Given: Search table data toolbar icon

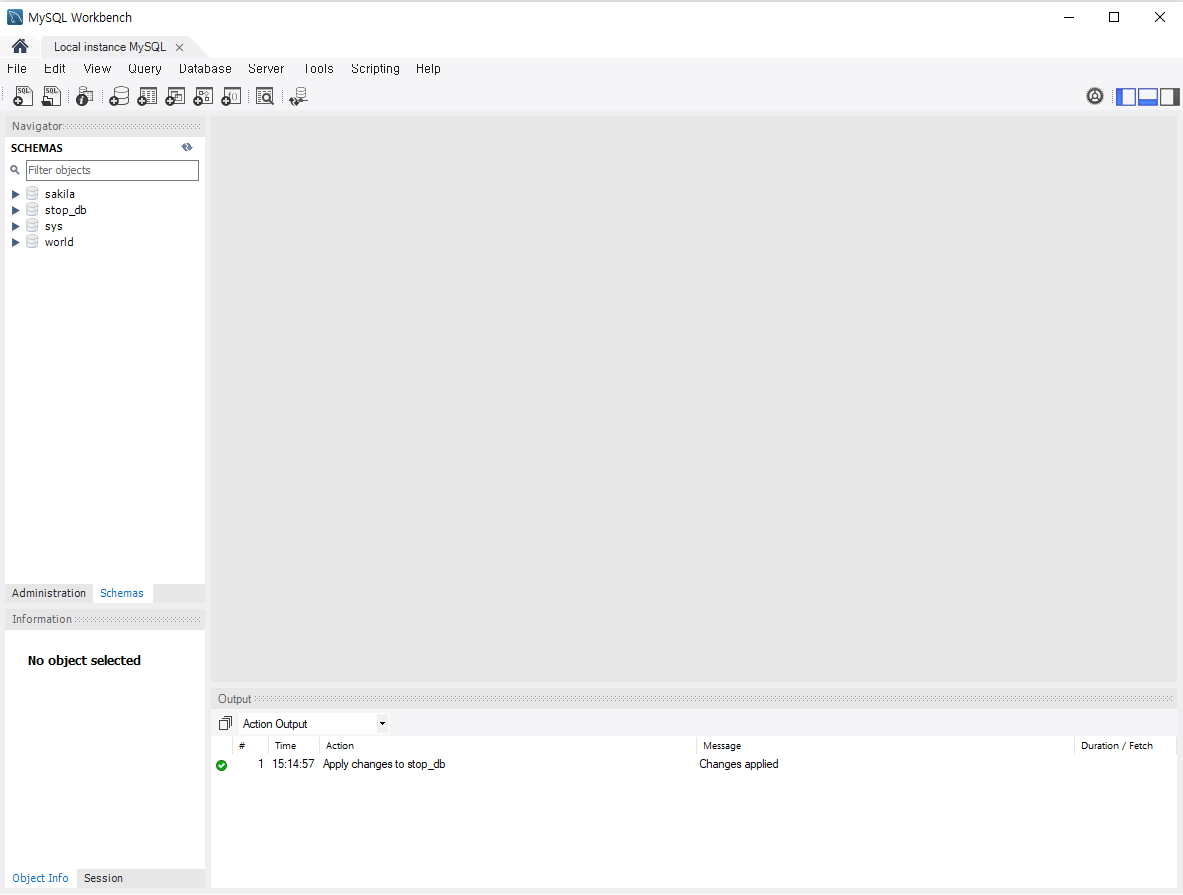Looking at the screenshot, I should [265, 96].
